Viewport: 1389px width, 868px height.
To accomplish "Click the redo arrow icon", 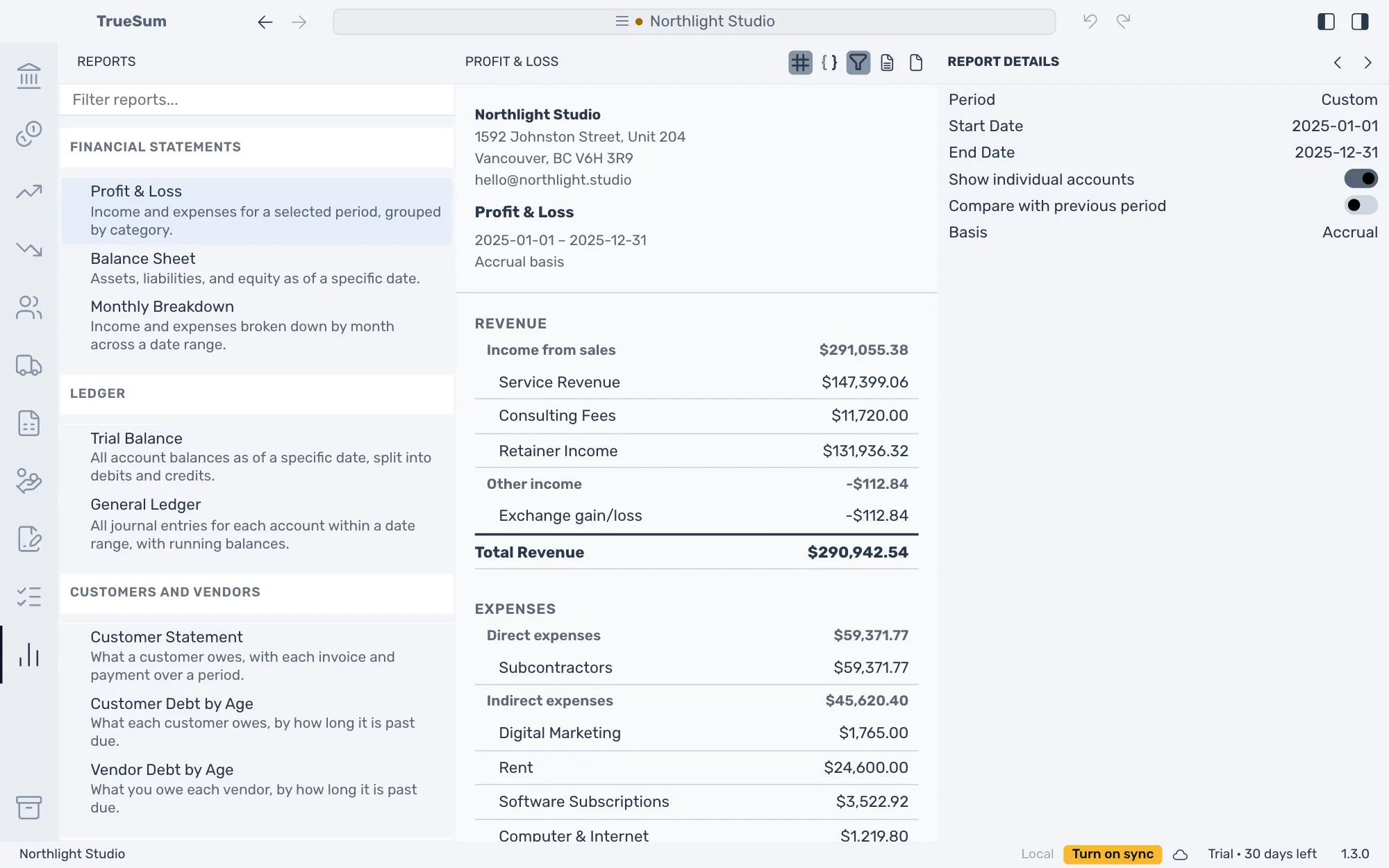I will (1123, 22).
